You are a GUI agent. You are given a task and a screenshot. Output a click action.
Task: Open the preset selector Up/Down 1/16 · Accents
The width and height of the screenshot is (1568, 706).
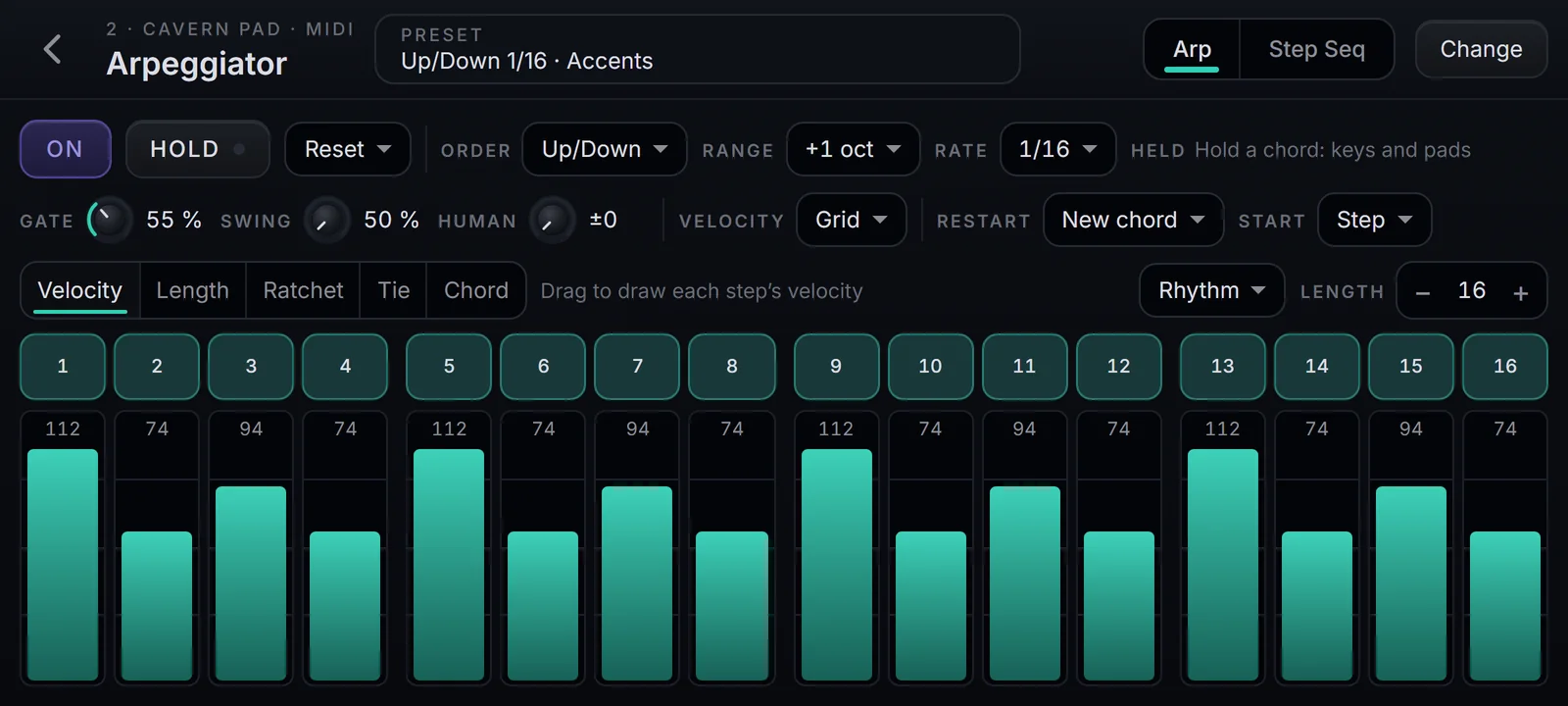pos(698,49)
